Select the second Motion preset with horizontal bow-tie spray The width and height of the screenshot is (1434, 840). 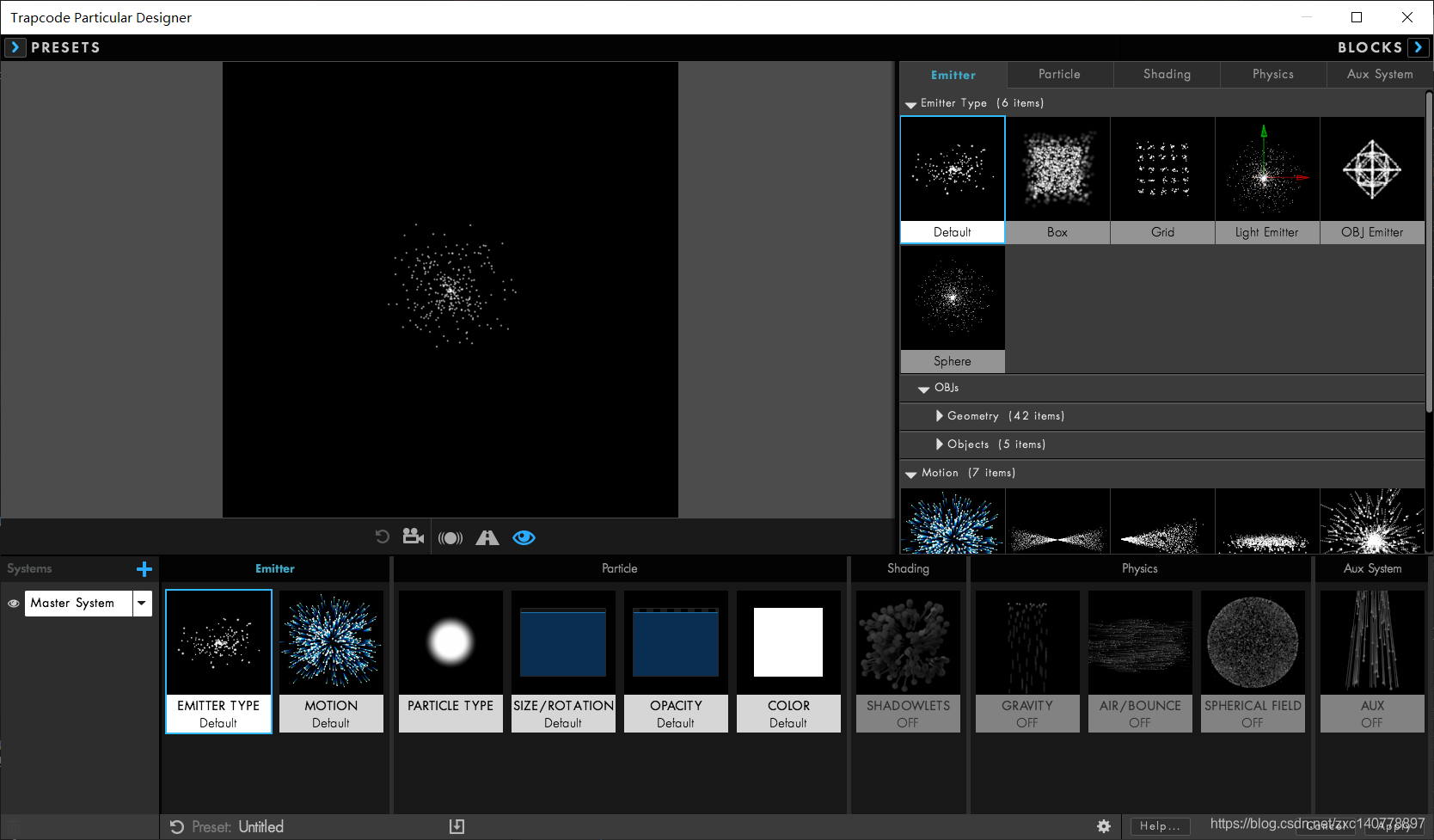coord(1057,521)
